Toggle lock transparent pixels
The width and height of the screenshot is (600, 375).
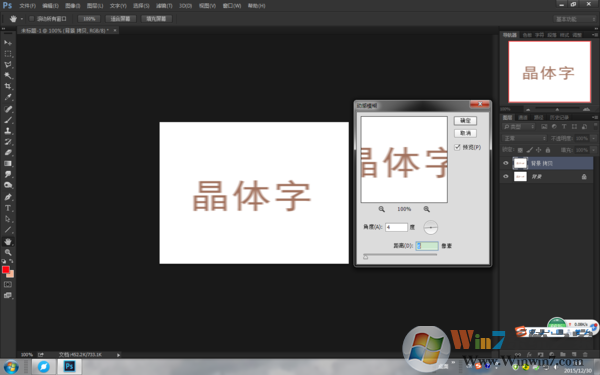[520, 150]
